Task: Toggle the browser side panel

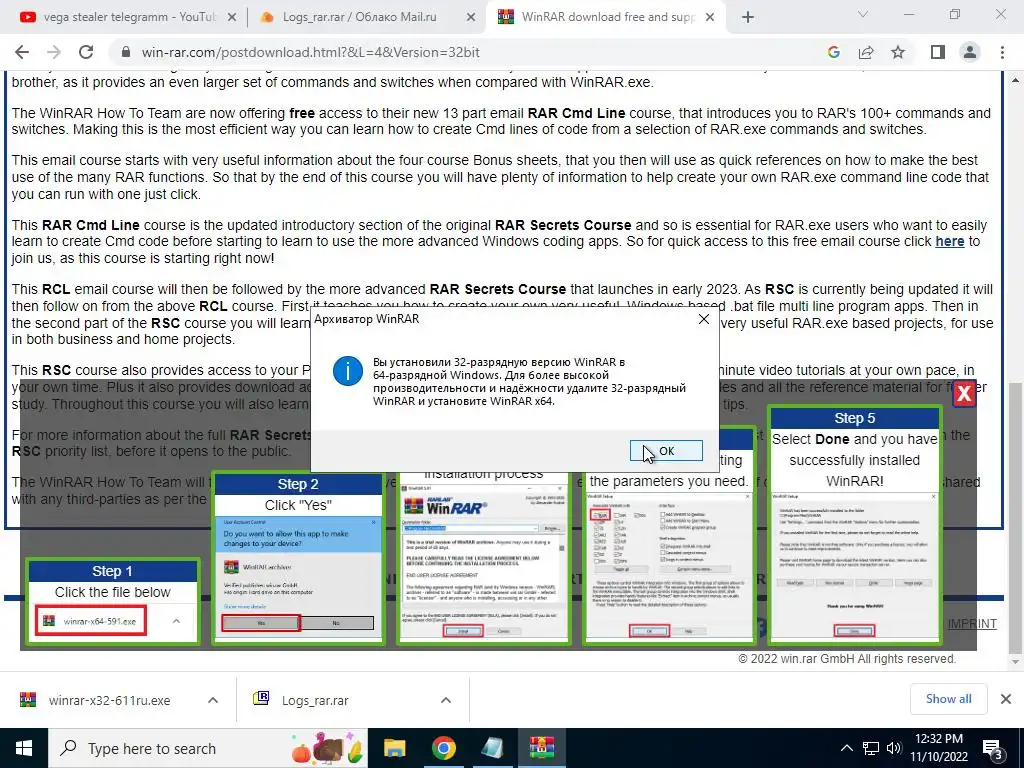Action: click(938, 52)
